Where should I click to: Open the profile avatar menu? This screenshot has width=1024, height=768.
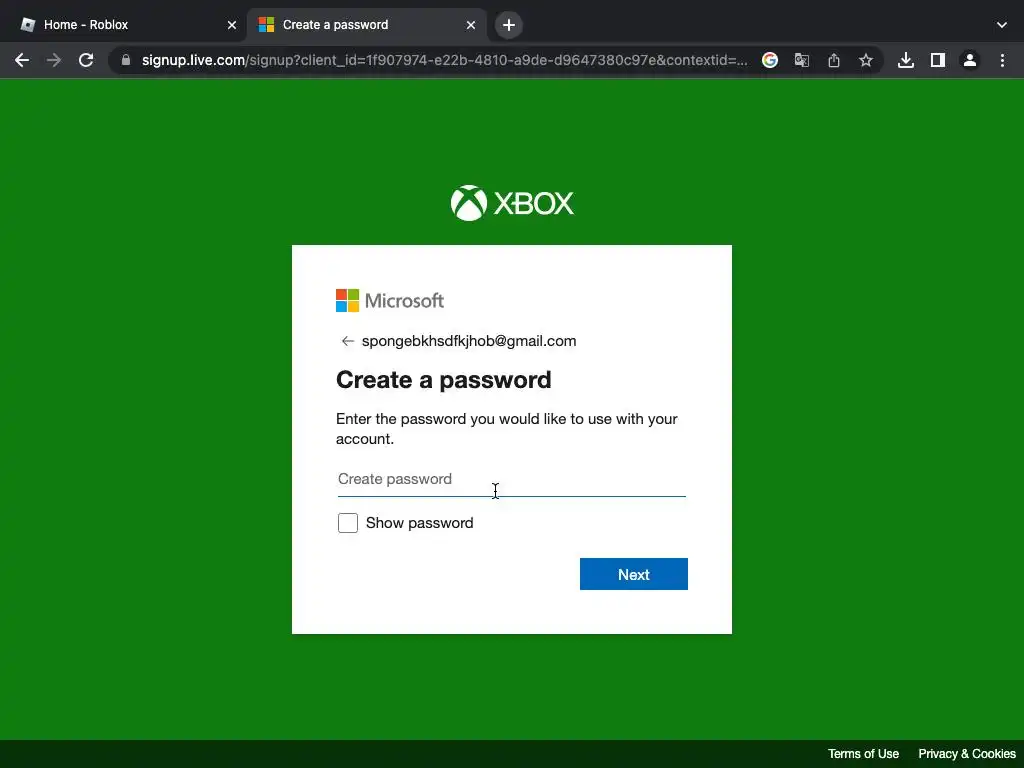[x=970, y=60]
